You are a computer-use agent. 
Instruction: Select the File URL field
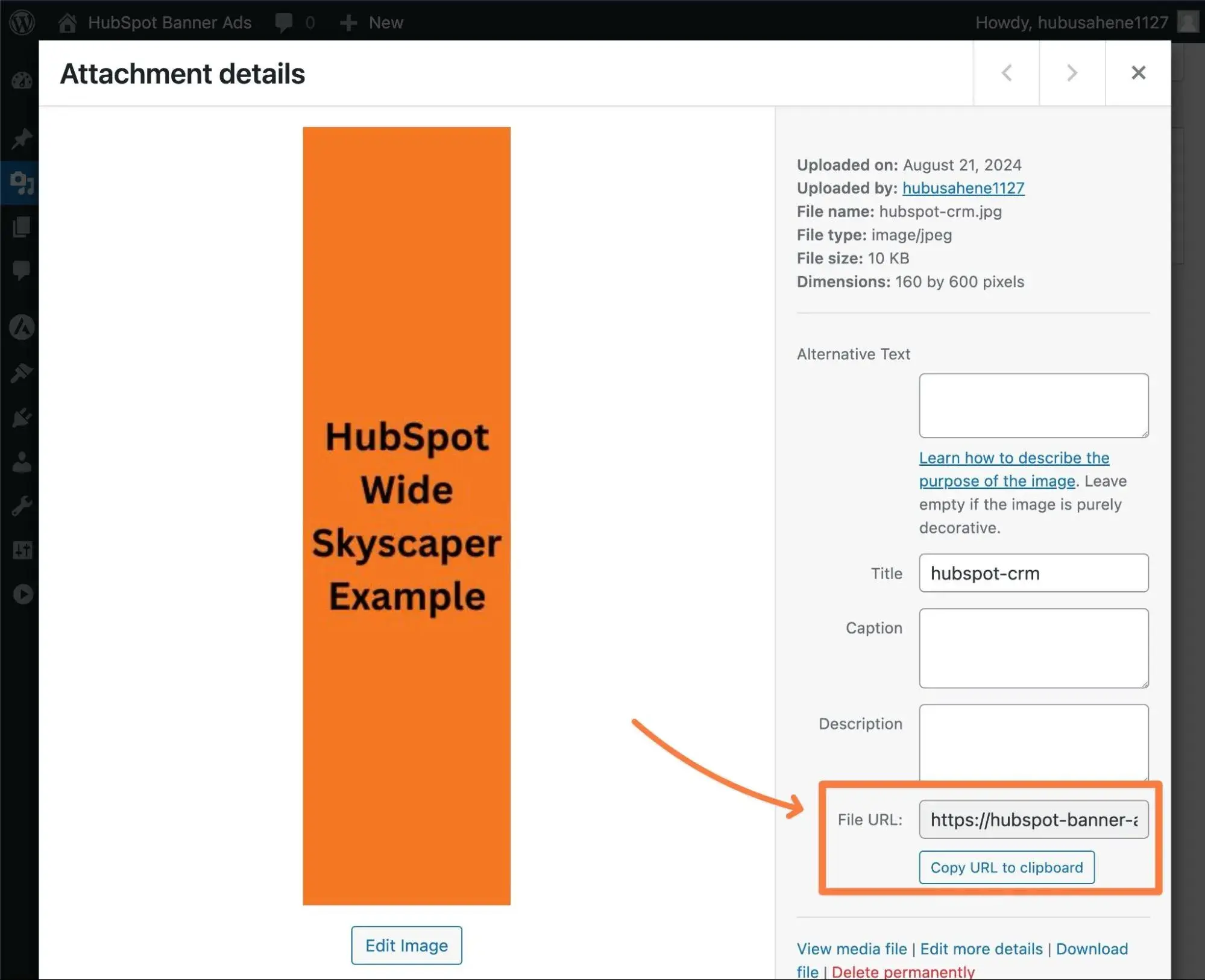coord(1034,820)
